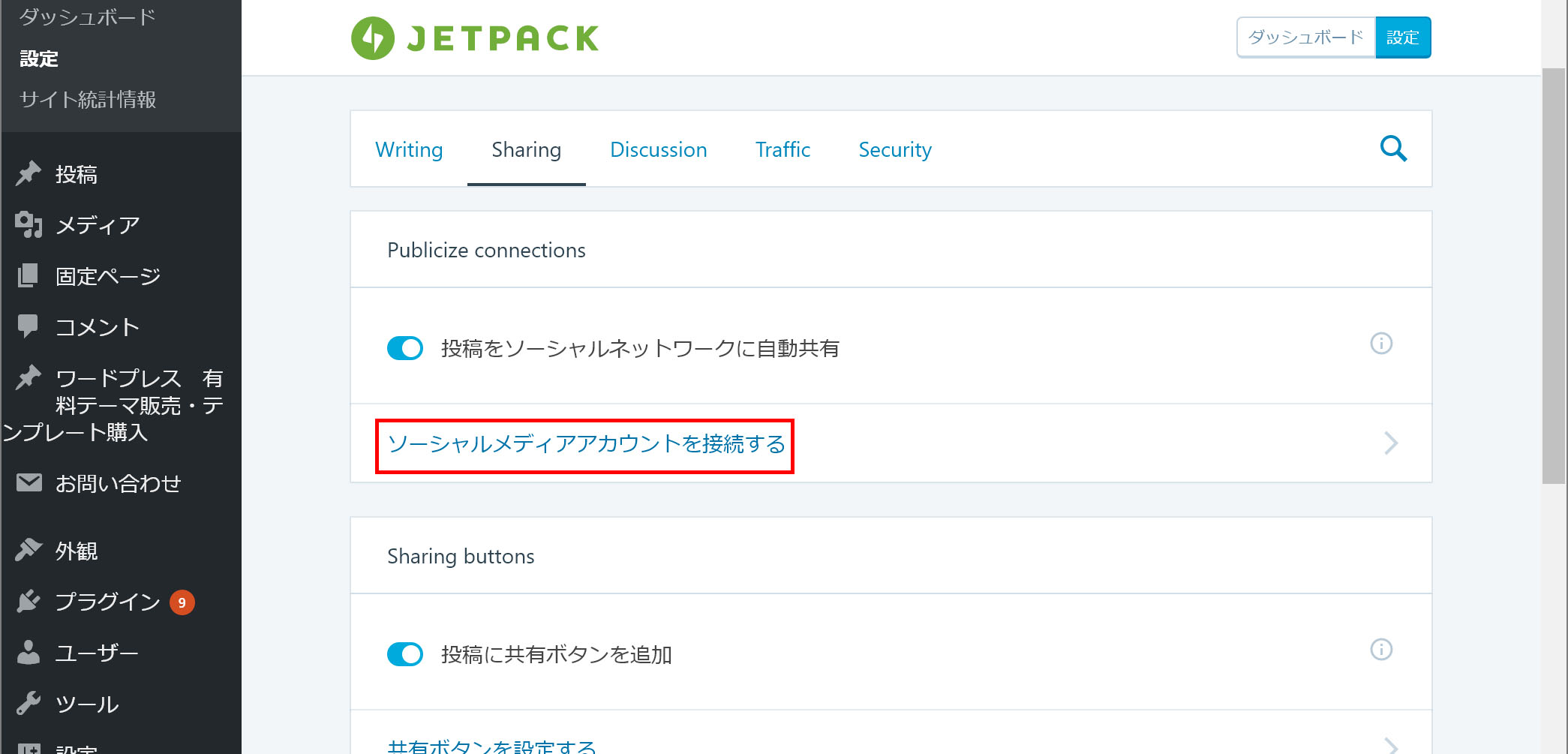
Task: Go to the Traffic tab
Action: coord(782,149)
